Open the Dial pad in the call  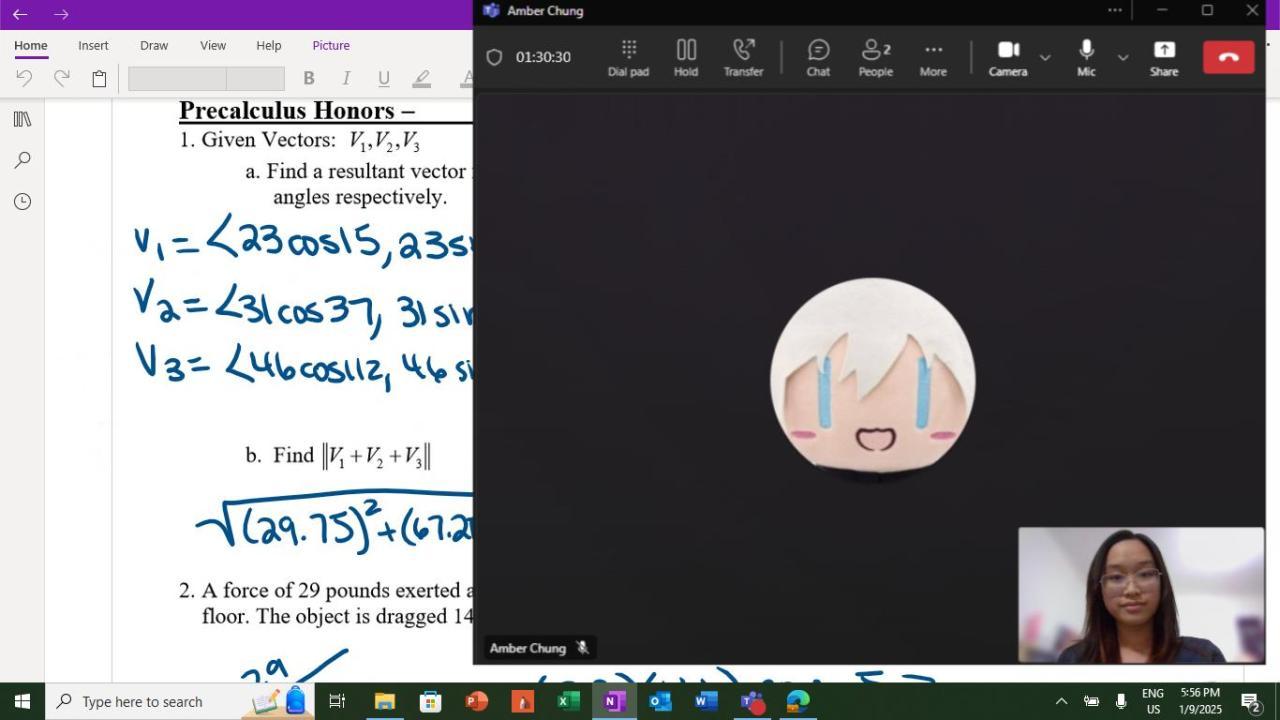click(628, 58)
